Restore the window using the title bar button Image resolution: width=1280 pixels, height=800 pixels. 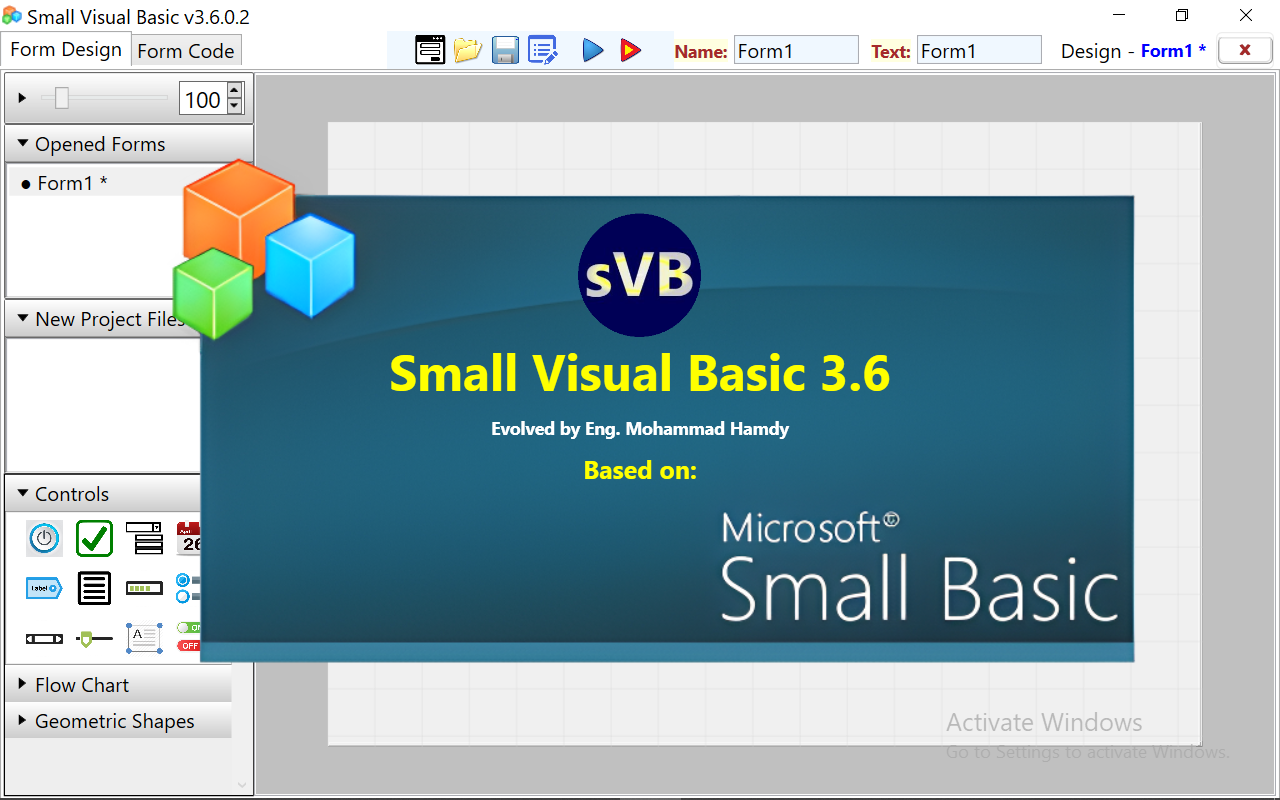click(1182, 15)
